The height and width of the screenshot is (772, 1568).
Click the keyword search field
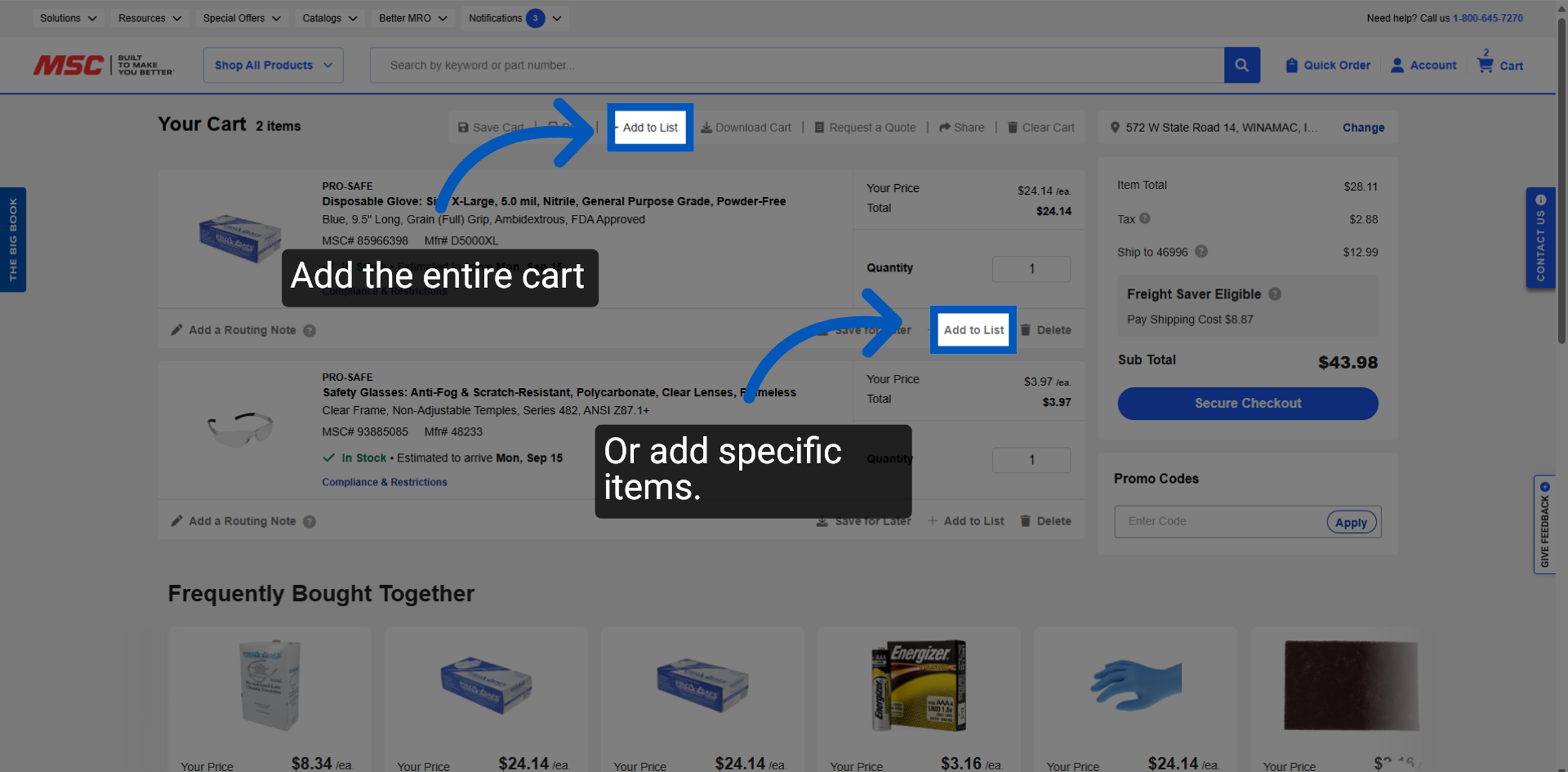797,65
